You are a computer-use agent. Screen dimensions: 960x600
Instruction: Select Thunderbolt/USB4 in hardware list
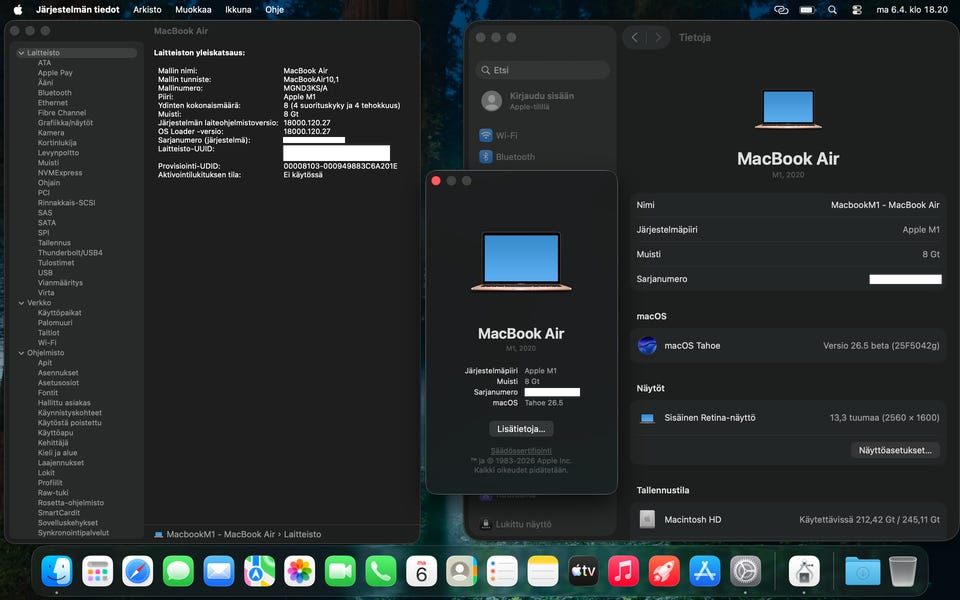[x=70, y=253]
